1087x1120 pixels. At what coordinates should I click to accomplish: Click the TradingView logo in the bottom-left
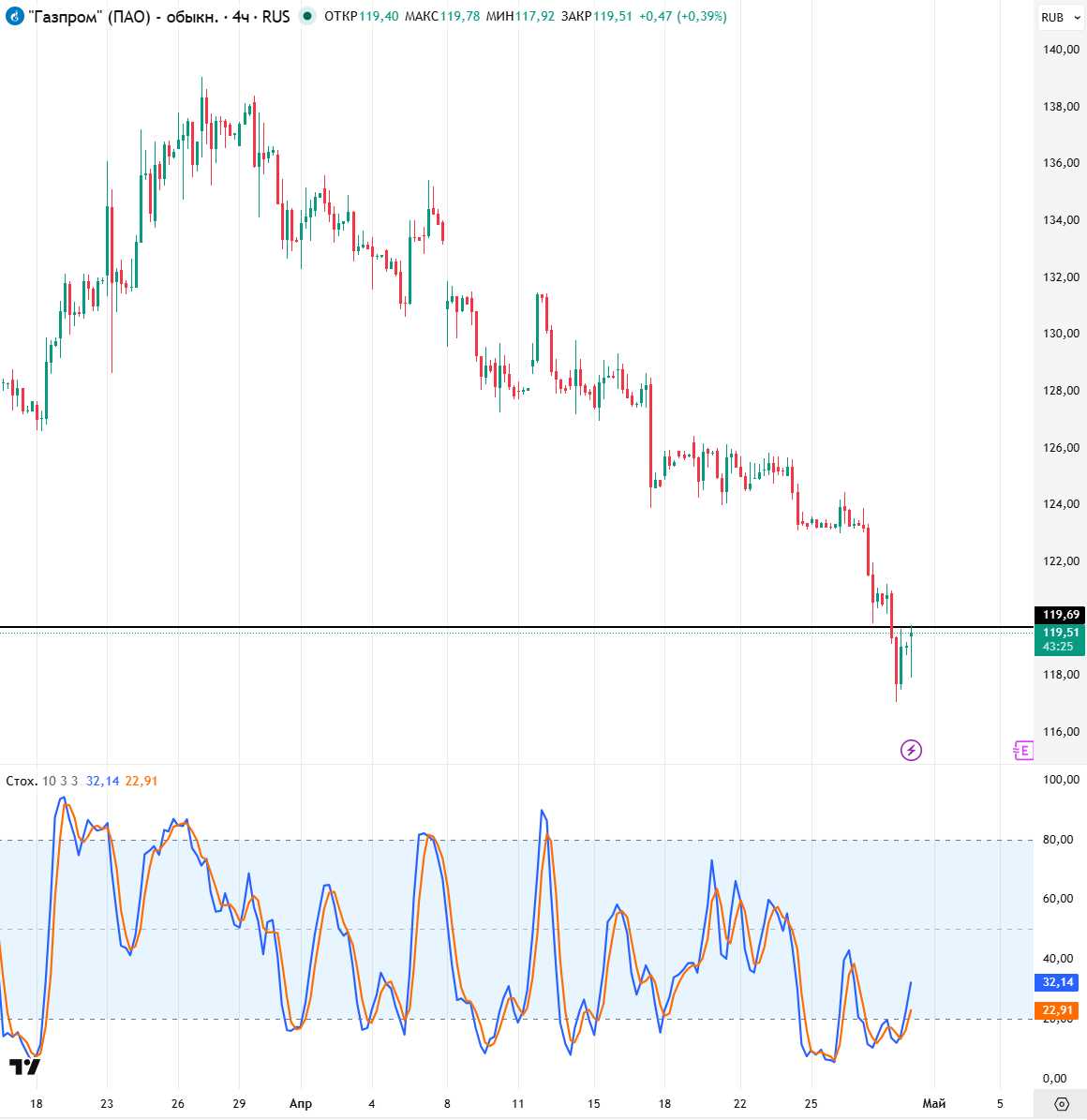click(x=24, y=1067)
